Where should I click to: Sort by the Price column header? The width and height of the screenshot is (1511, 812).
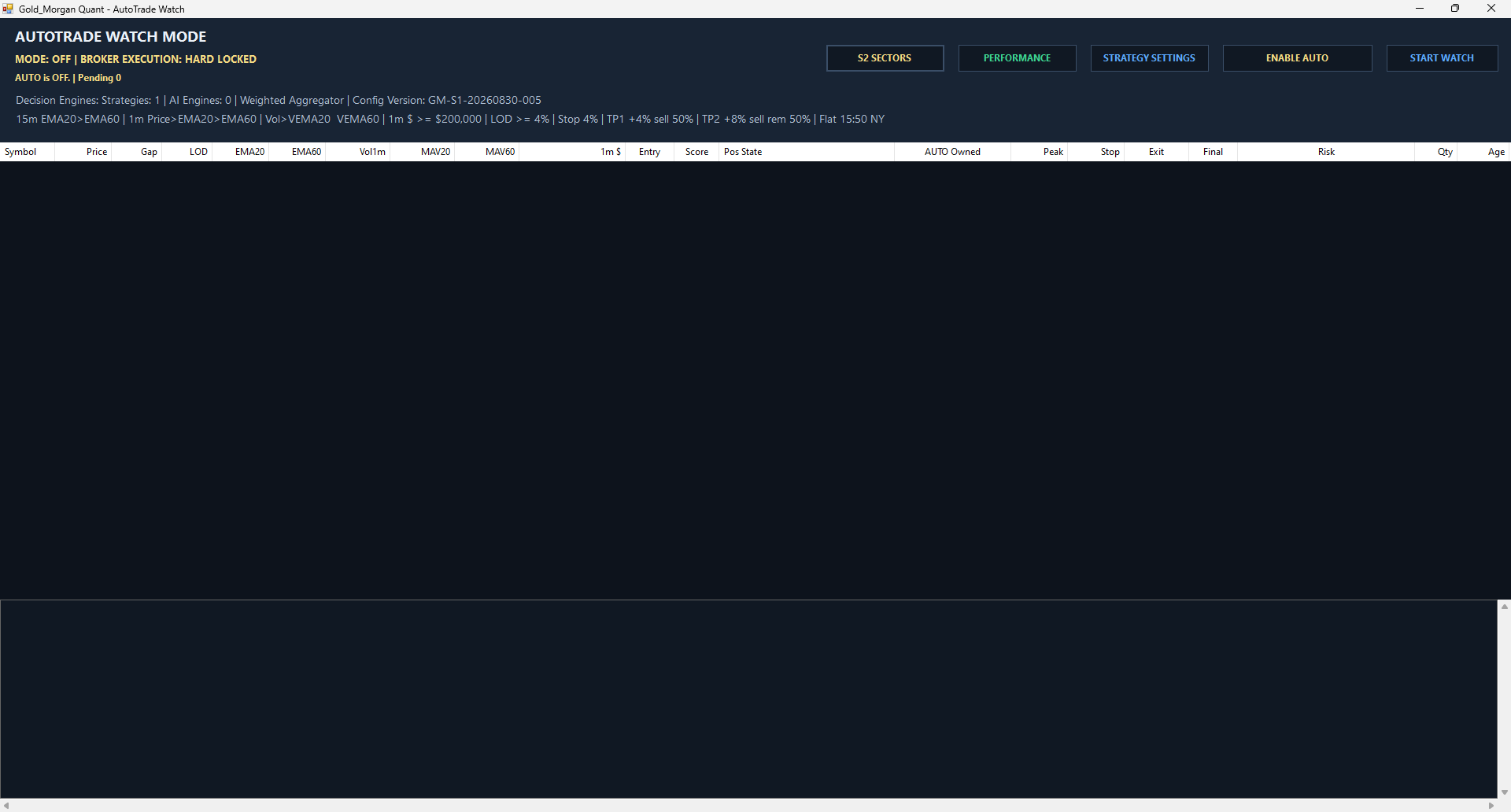click(83, 152)
